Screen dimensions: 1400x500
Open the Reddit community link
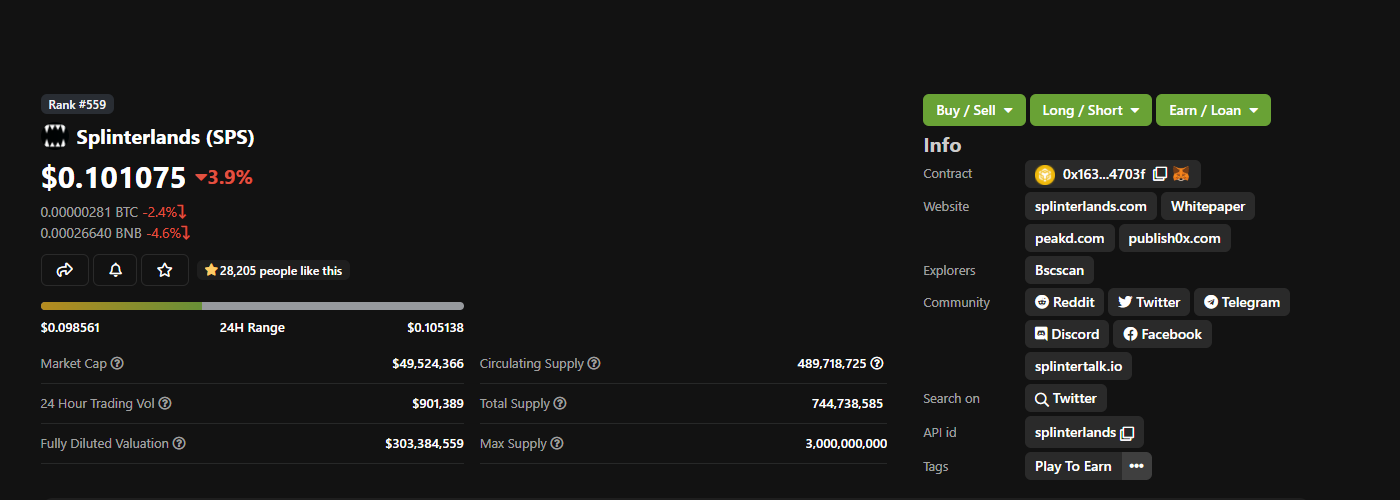[1064, 302]
